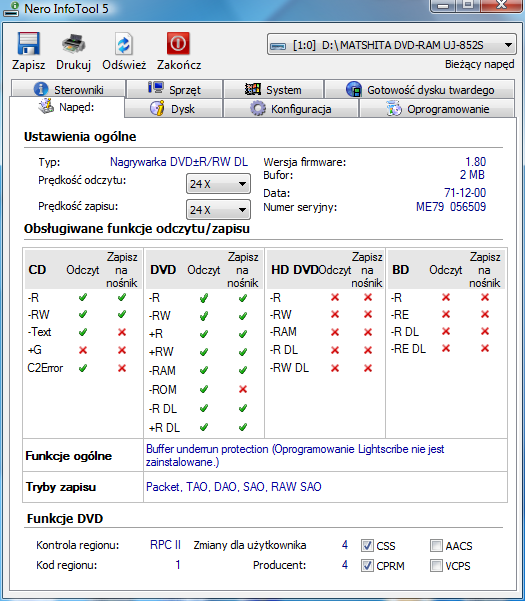Viewport: 525px width, 601px height.
Task: Click the Oprogramowanie tab icon
Action: point(394,108)
